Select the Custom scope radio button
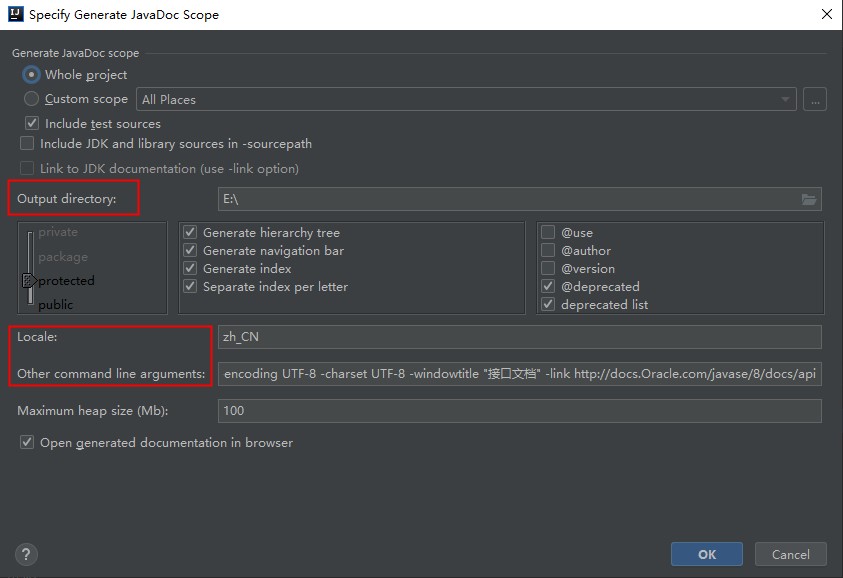This screenshot has width=843, height=578. coord(32,99)
